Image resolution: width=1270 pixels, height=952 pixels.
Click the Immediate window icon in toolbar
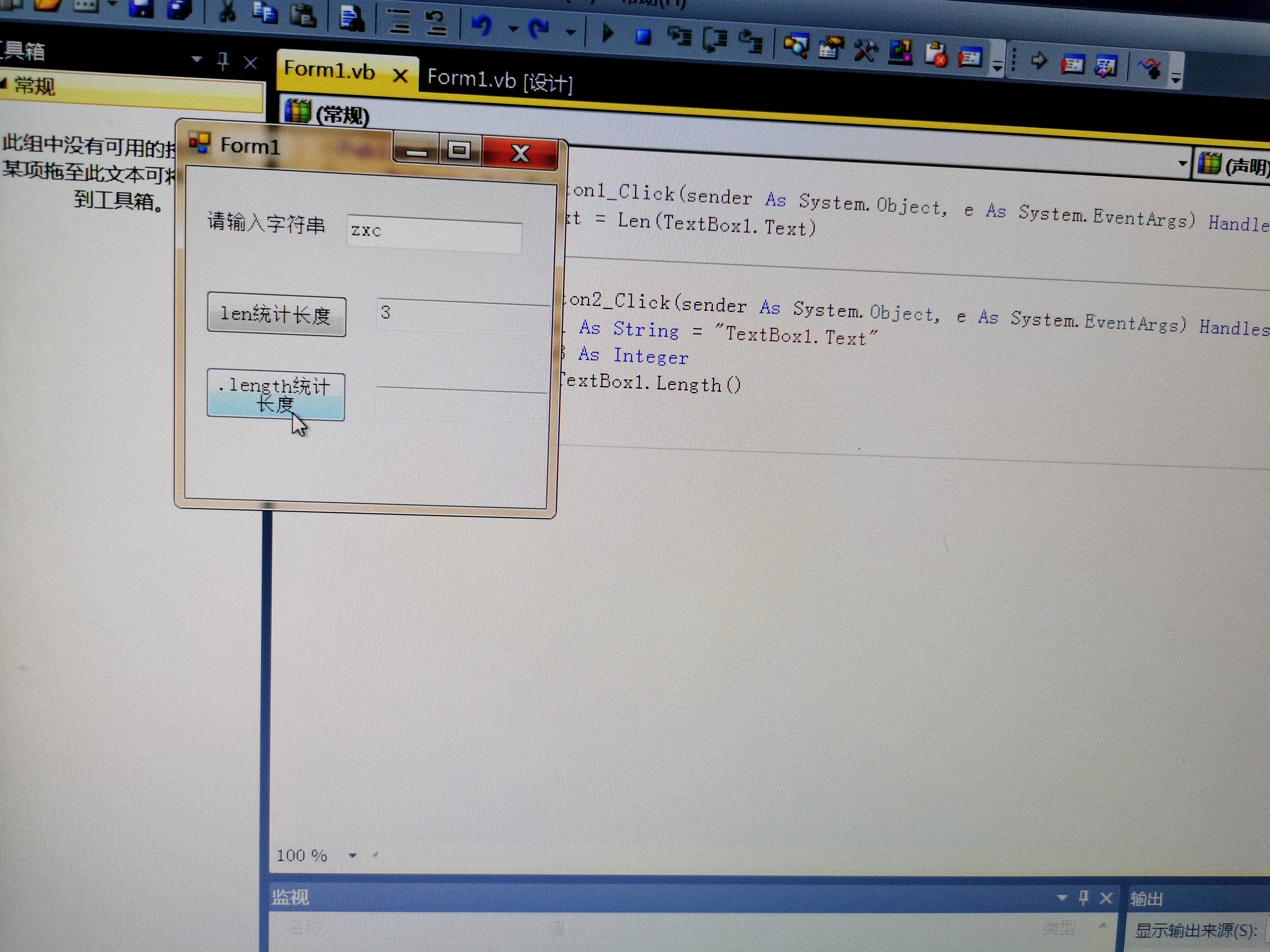970,57
